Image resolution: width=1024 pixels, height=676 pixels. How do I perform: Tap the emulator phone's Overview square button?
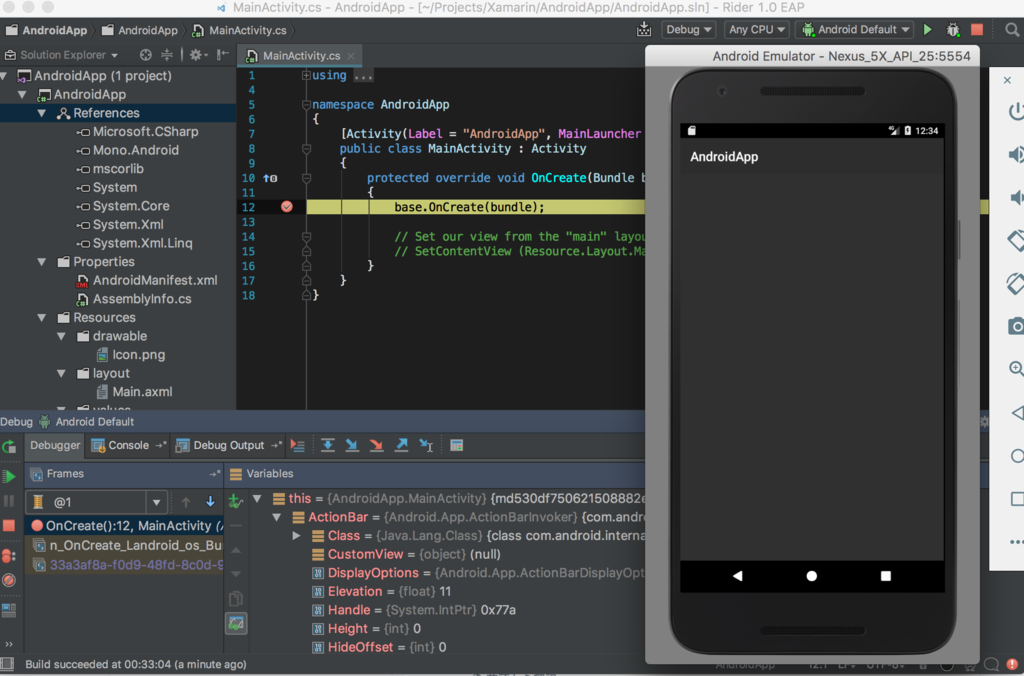point(886,575)
